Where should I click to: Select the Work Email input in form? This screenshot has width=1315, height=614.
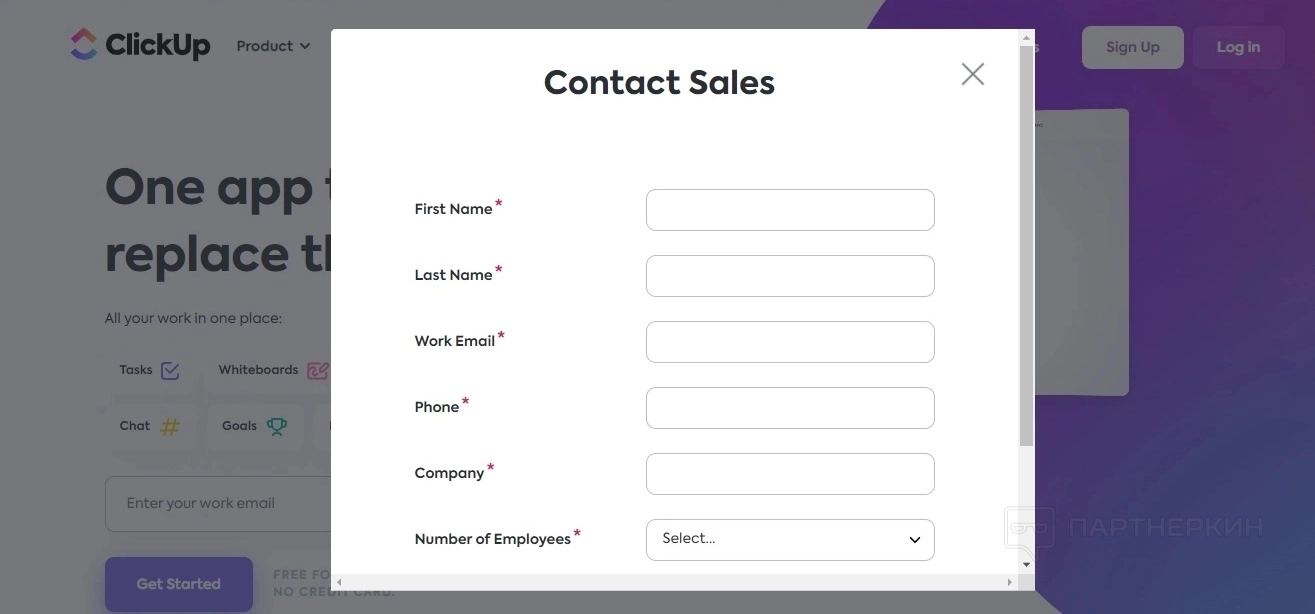pos(790,342)
